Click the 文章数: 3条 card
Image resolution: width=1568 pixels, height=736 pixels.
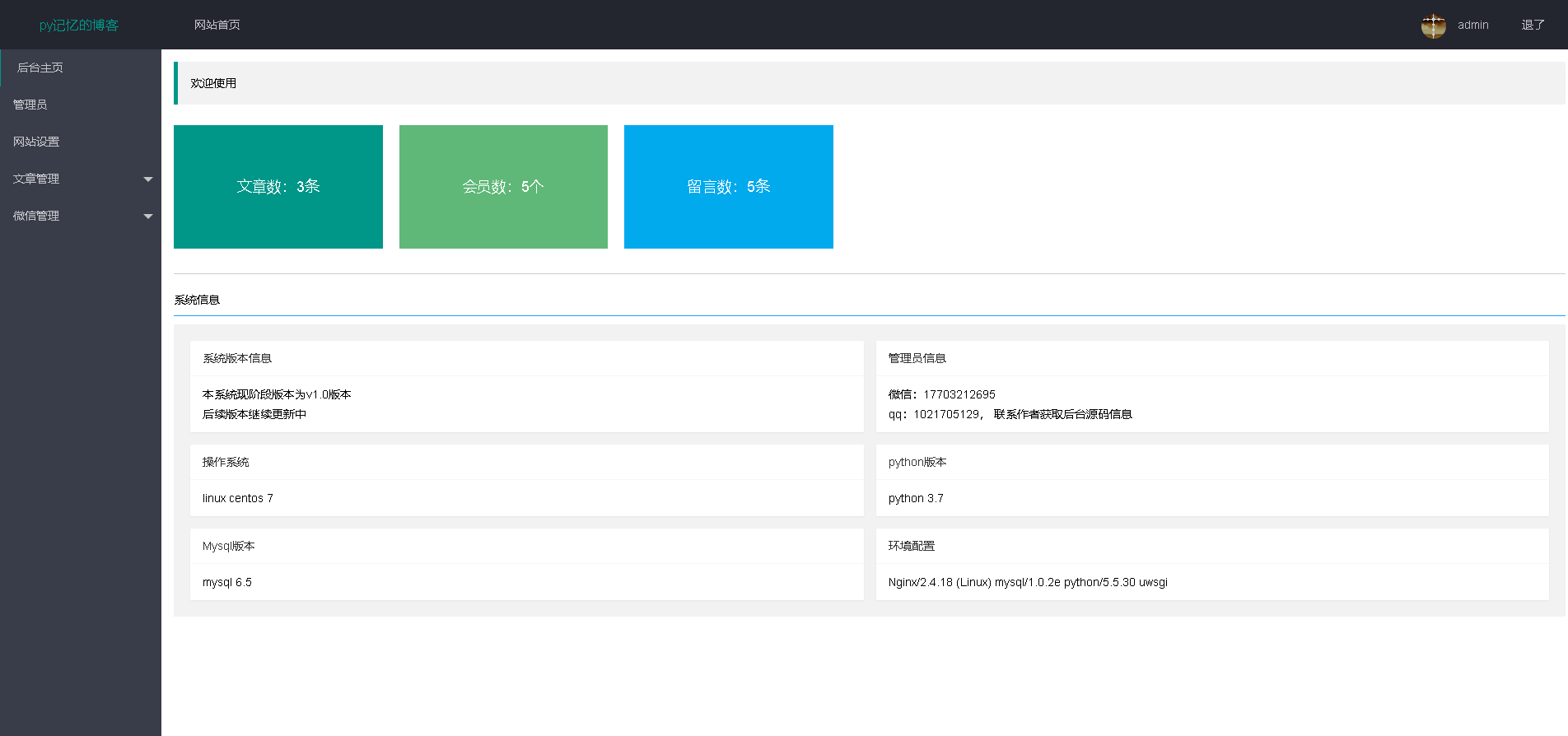pos(278,187)
